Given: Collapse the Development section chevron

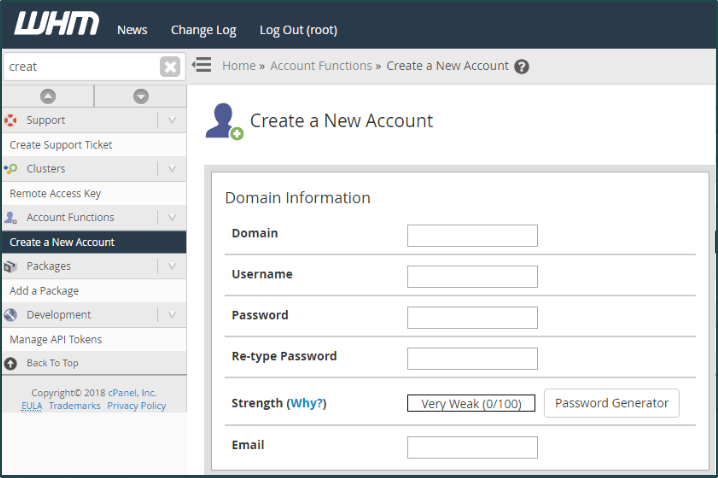Looking at the screenshot, I should 172,315.
